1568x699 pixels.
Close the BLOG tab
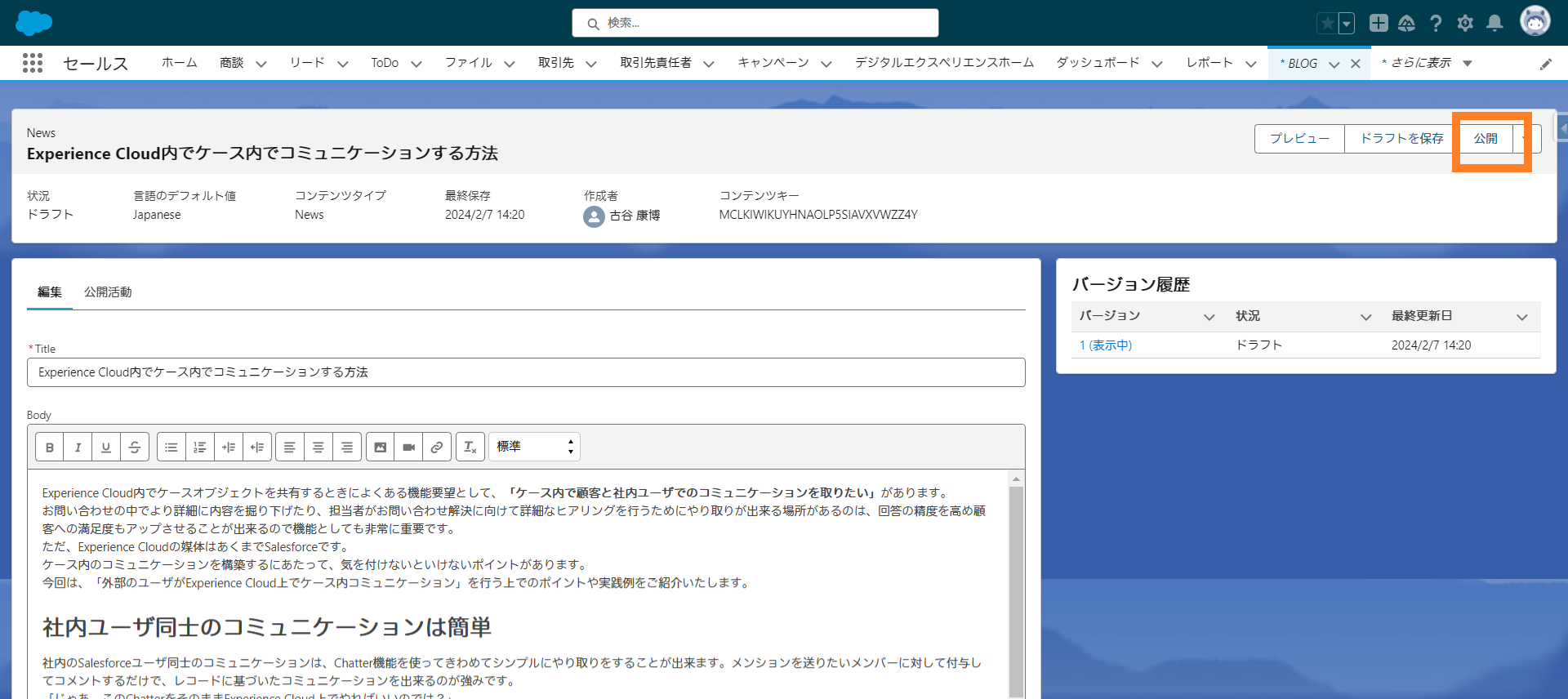1356,64
